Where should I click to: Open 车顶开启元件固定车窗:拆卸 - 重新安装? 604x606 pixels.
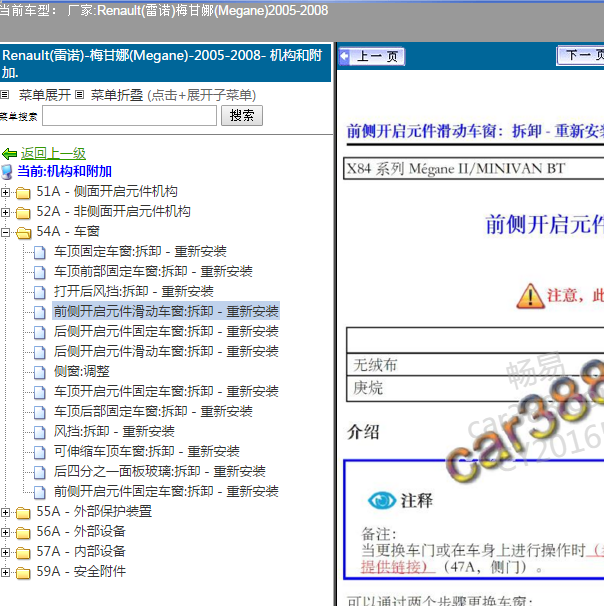point(166,392)
